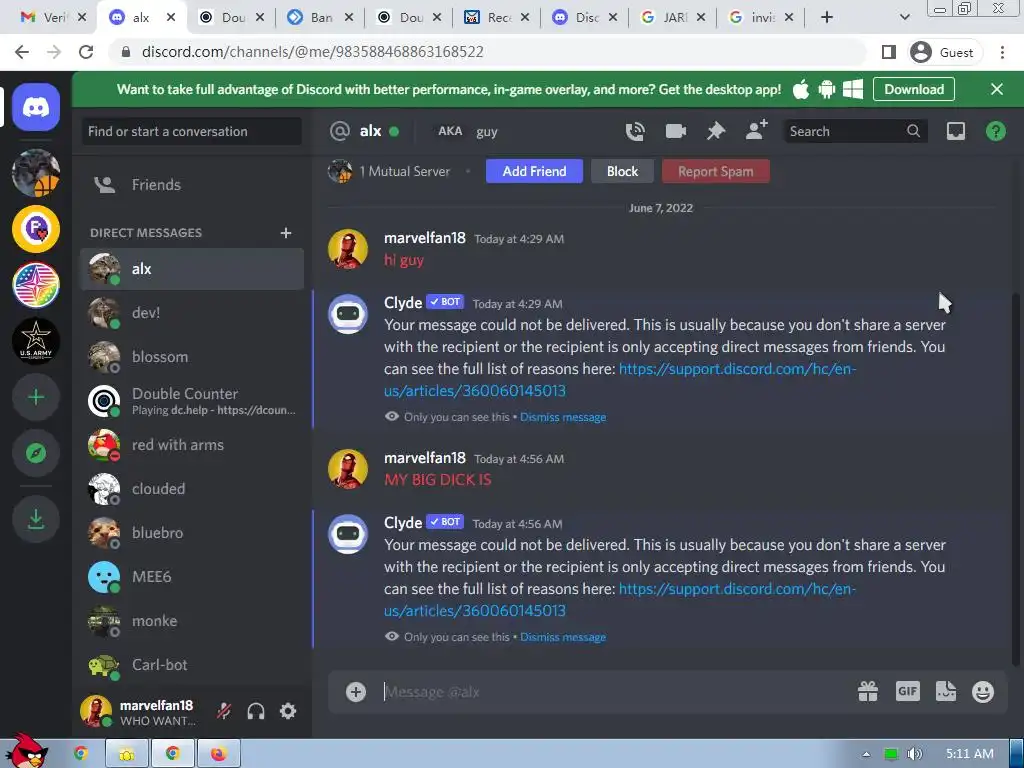The width and height of the screenshot is (1024, 768).
Task: Open the sticker picker
Action: coord(946,691)
